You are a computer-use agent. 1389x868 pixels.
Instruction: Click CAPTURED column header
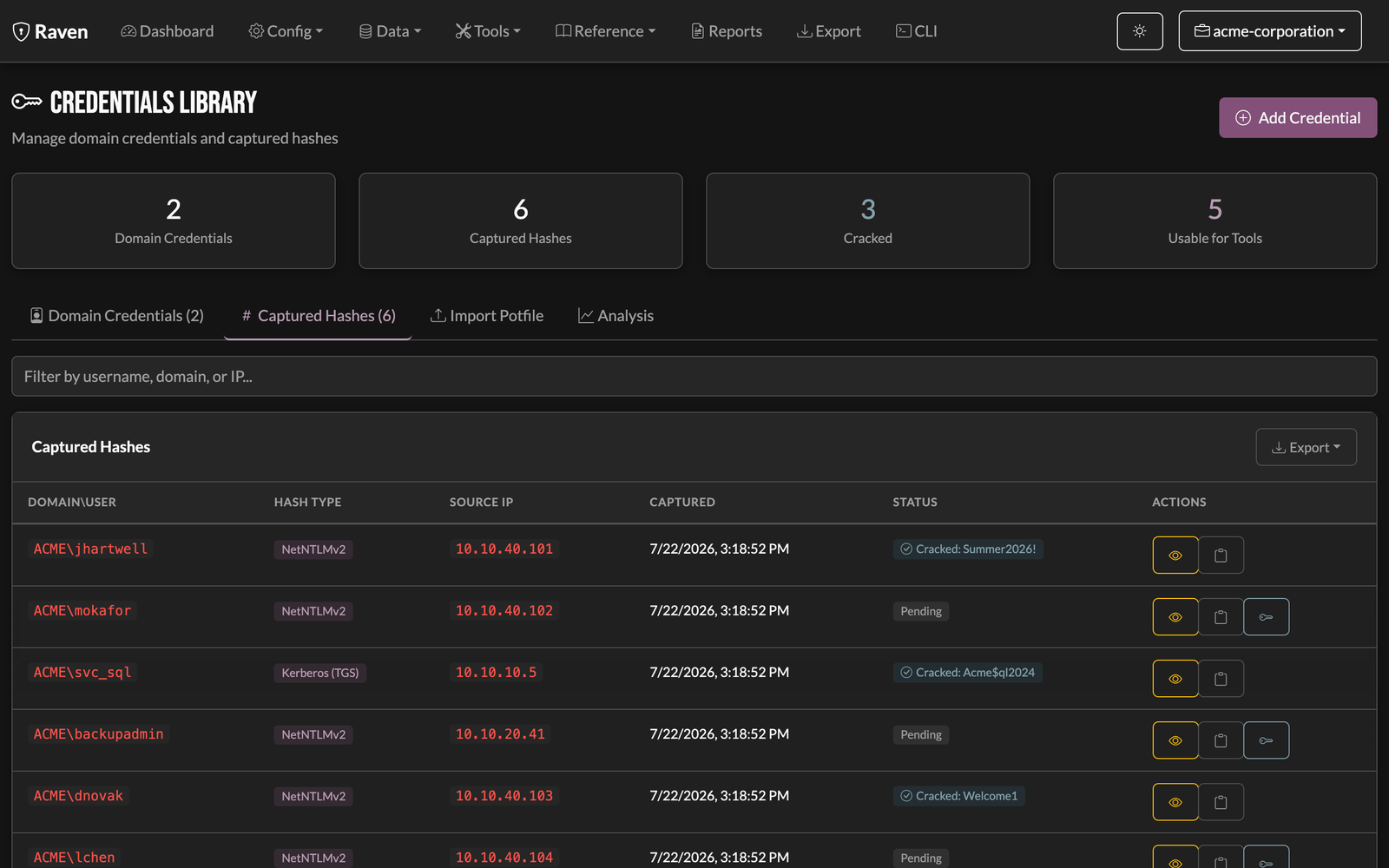pyautogui.click(x=682, y=503)
